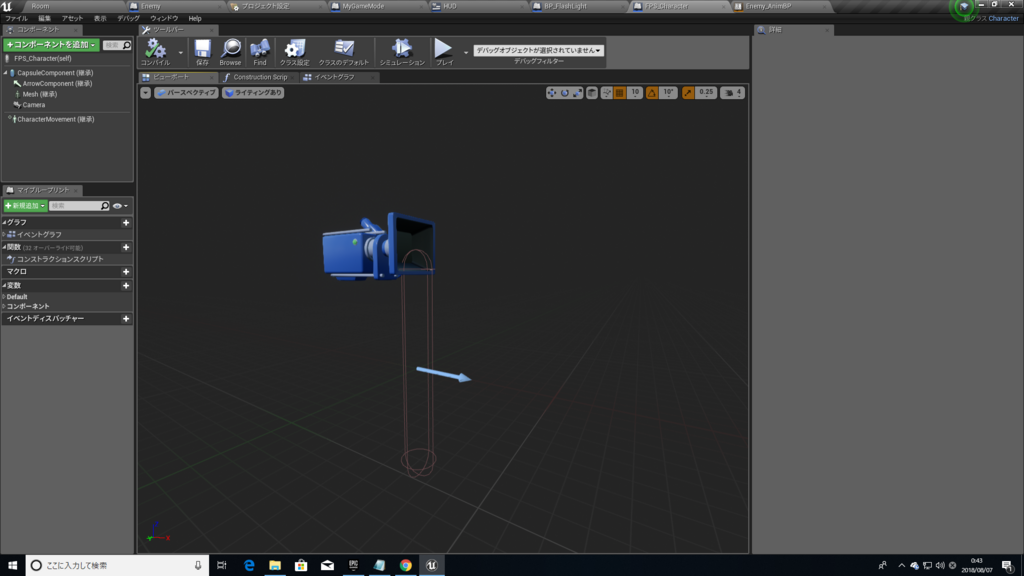1024x576 pixels.
Task: Adjust camera speed setting 4
Action: (732, 93)
